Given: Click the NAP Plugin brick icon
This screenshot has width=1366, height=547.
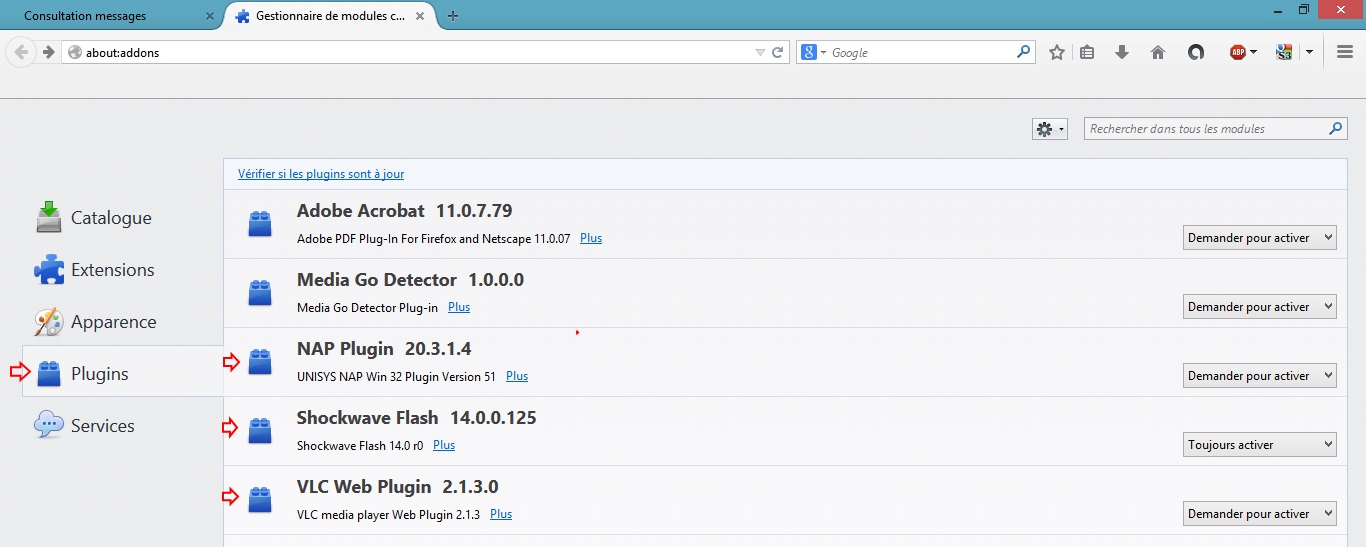Looking at the screenshot, I should [260, 362].
